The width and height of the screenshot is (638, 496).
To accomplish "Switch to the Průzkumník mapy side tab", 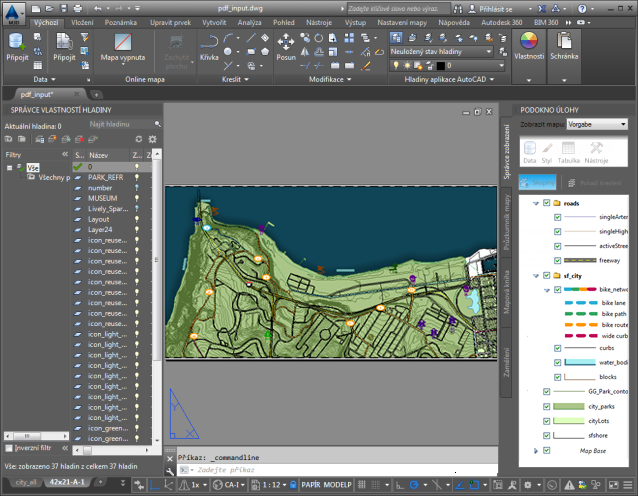I will pos(508,224).
